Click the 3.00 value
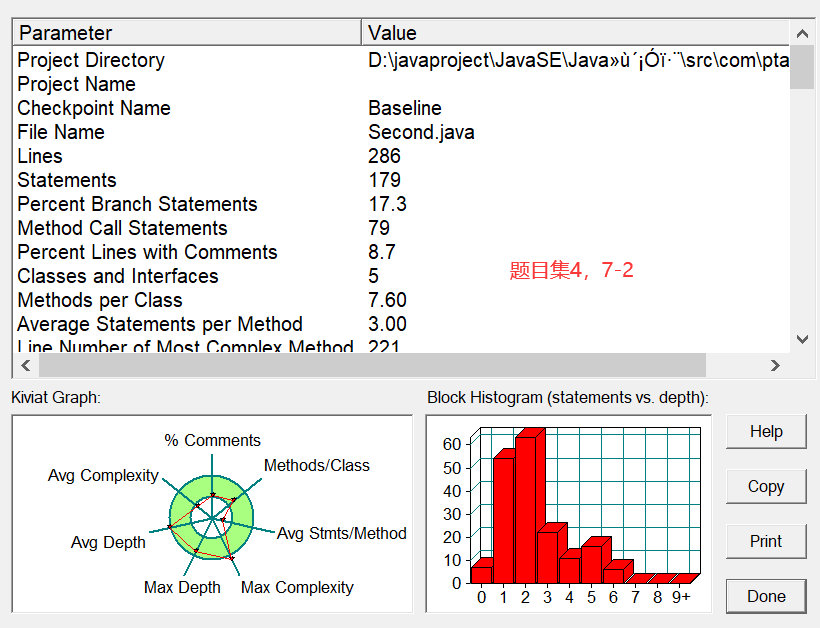The height and width of the screenshot is (628, 820). pyautogui.click(x=387, y=325)
